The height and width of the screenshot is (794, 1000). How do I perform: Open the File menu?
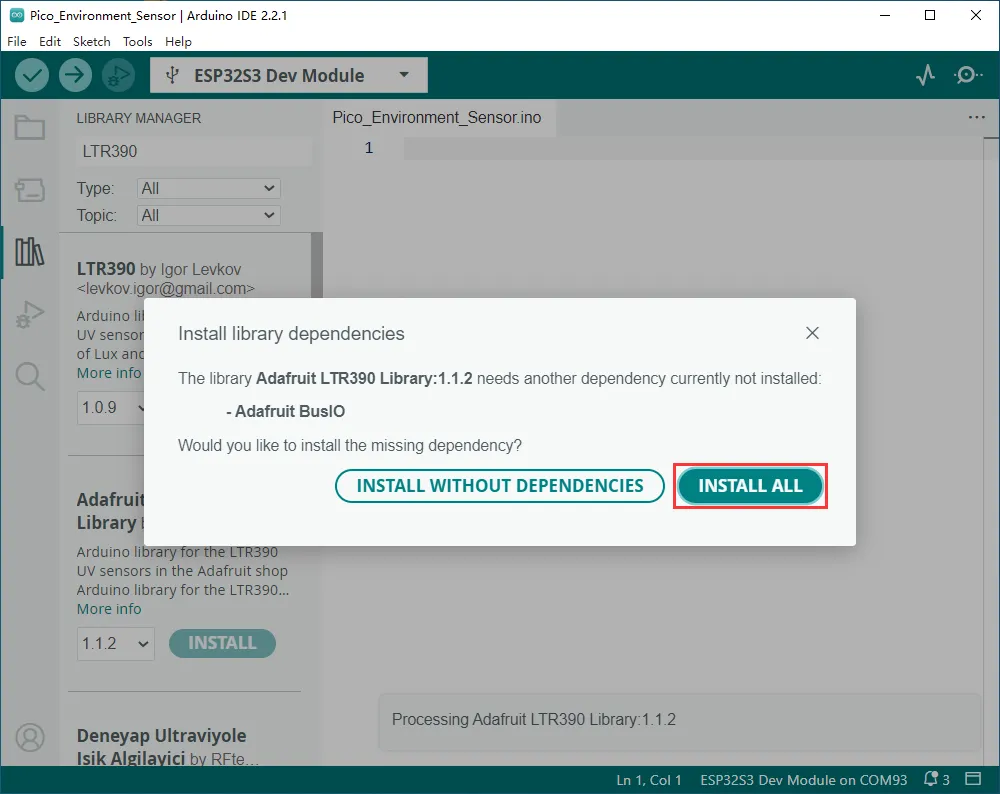click(17, 41)
